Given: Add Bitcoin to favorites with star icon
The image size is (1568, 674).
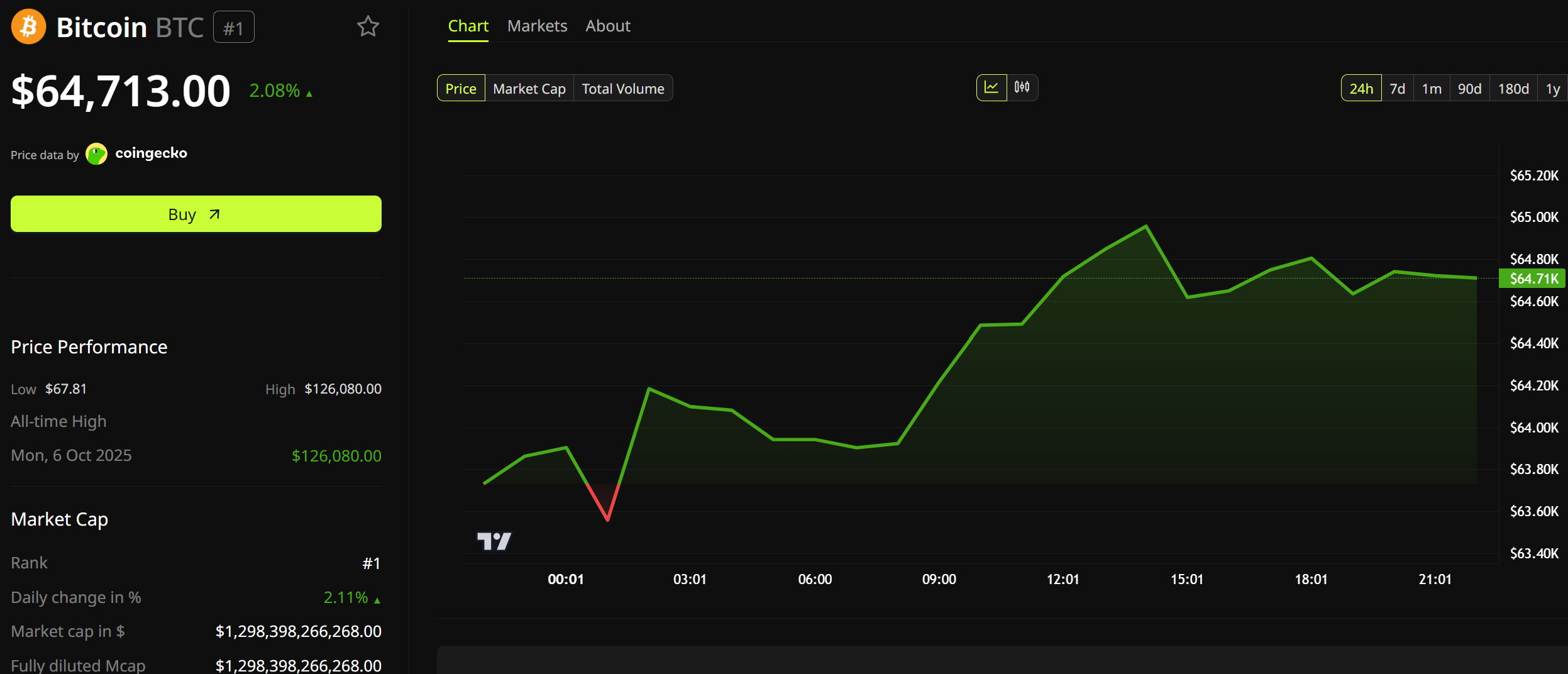Looking at the screenshot, I should point(368,26).
